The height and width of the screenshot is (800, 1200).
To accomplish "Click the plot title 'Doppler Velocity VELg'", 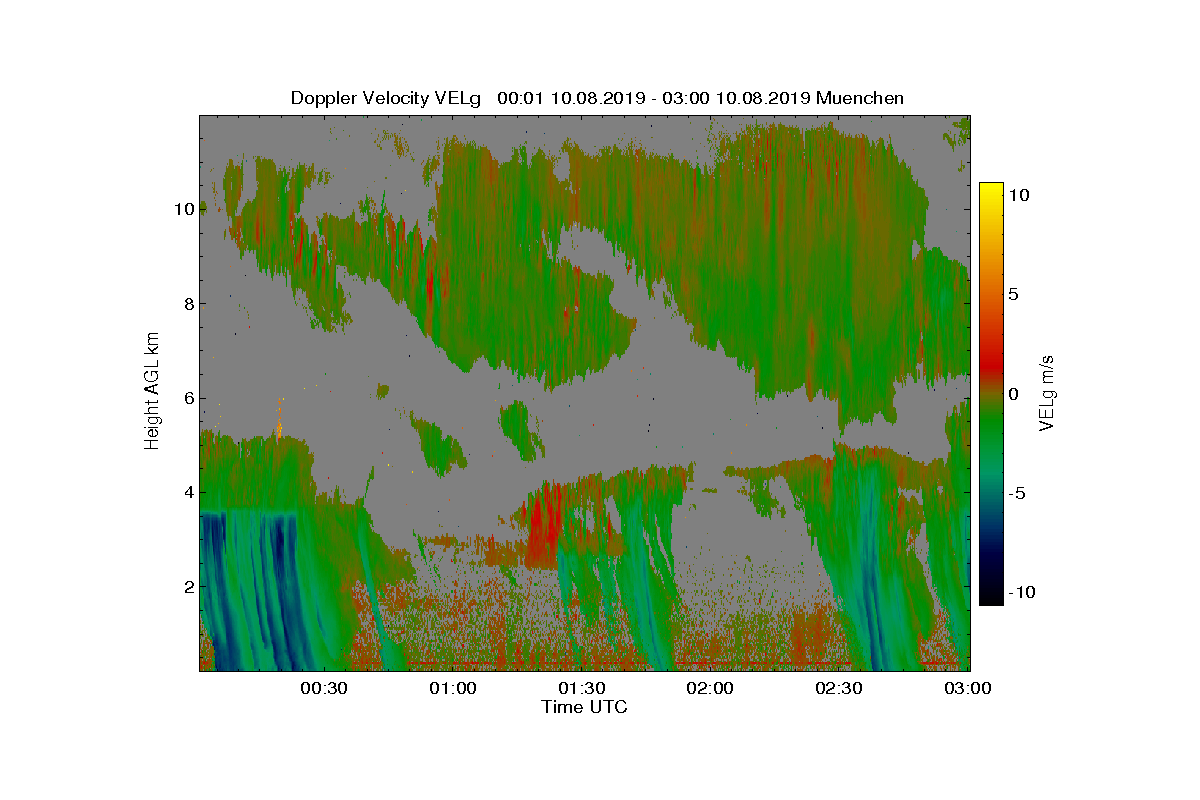I will pyautogui.click(x=386, y=98).
